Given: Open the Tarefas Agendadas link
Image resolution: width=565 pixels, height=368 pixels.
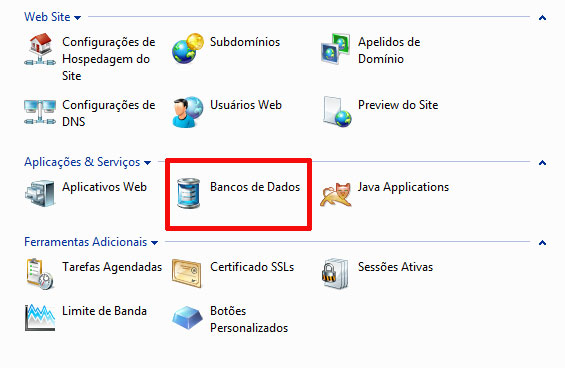Looking at the screenshot, I should click(x=112, y=267).
